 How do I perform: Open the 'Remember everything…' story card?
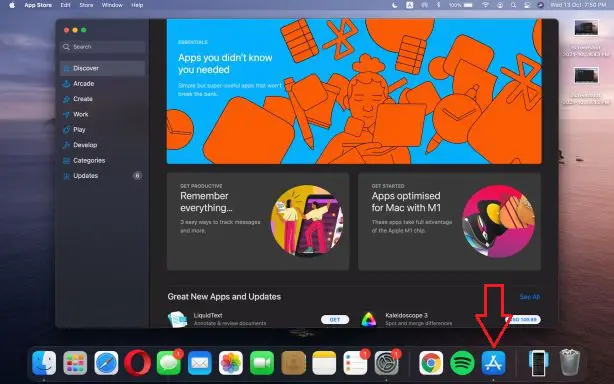click(x=258, y=222)
